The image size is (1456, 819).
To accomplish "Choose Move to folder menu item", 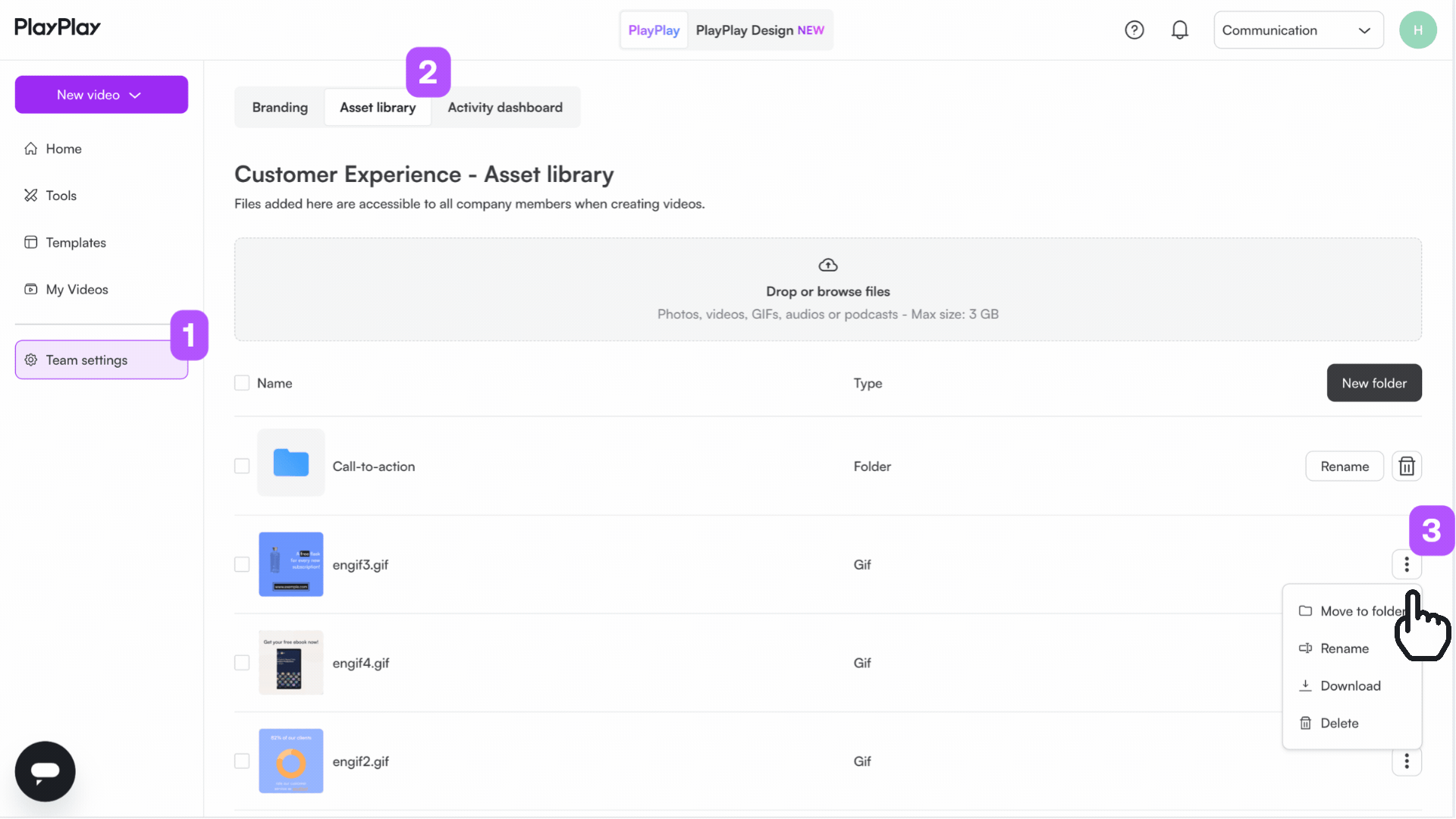I will coord(1352,611).
